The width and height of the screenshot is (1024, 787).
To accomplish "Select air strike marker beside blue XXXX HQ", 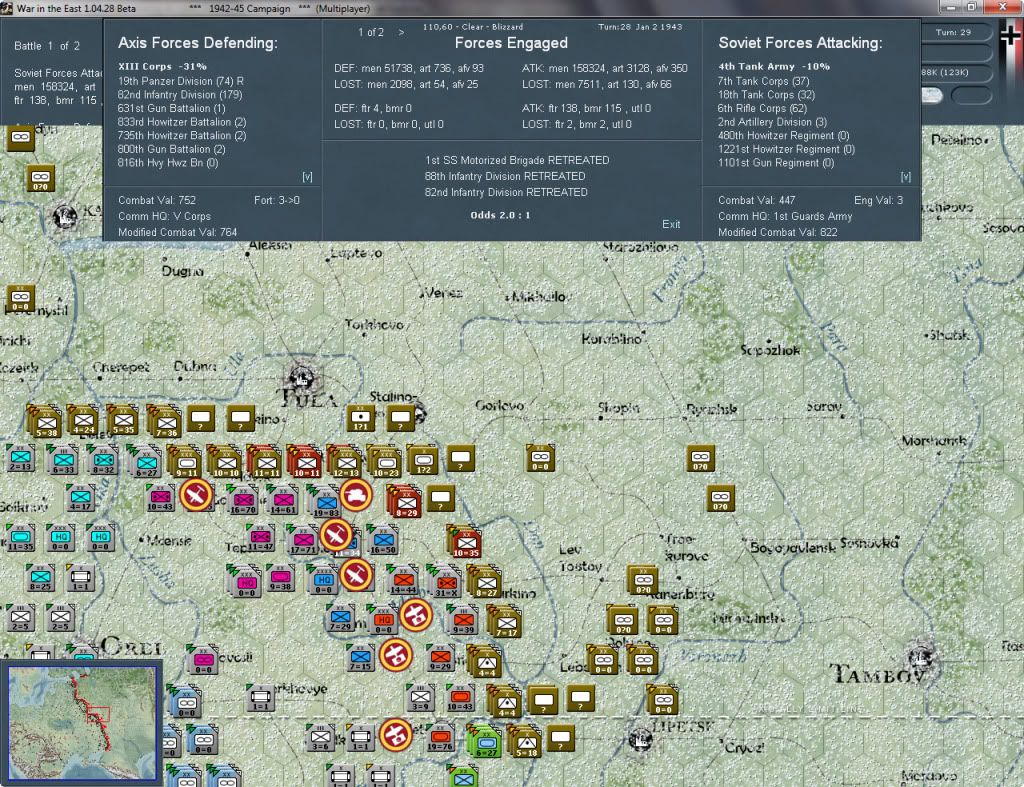I will pyautogui.click(x=356, y=575).
